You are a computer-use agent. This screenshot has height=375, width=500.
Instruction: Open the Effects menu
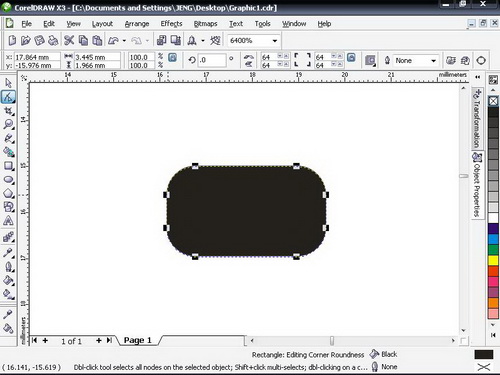[171, 24]
